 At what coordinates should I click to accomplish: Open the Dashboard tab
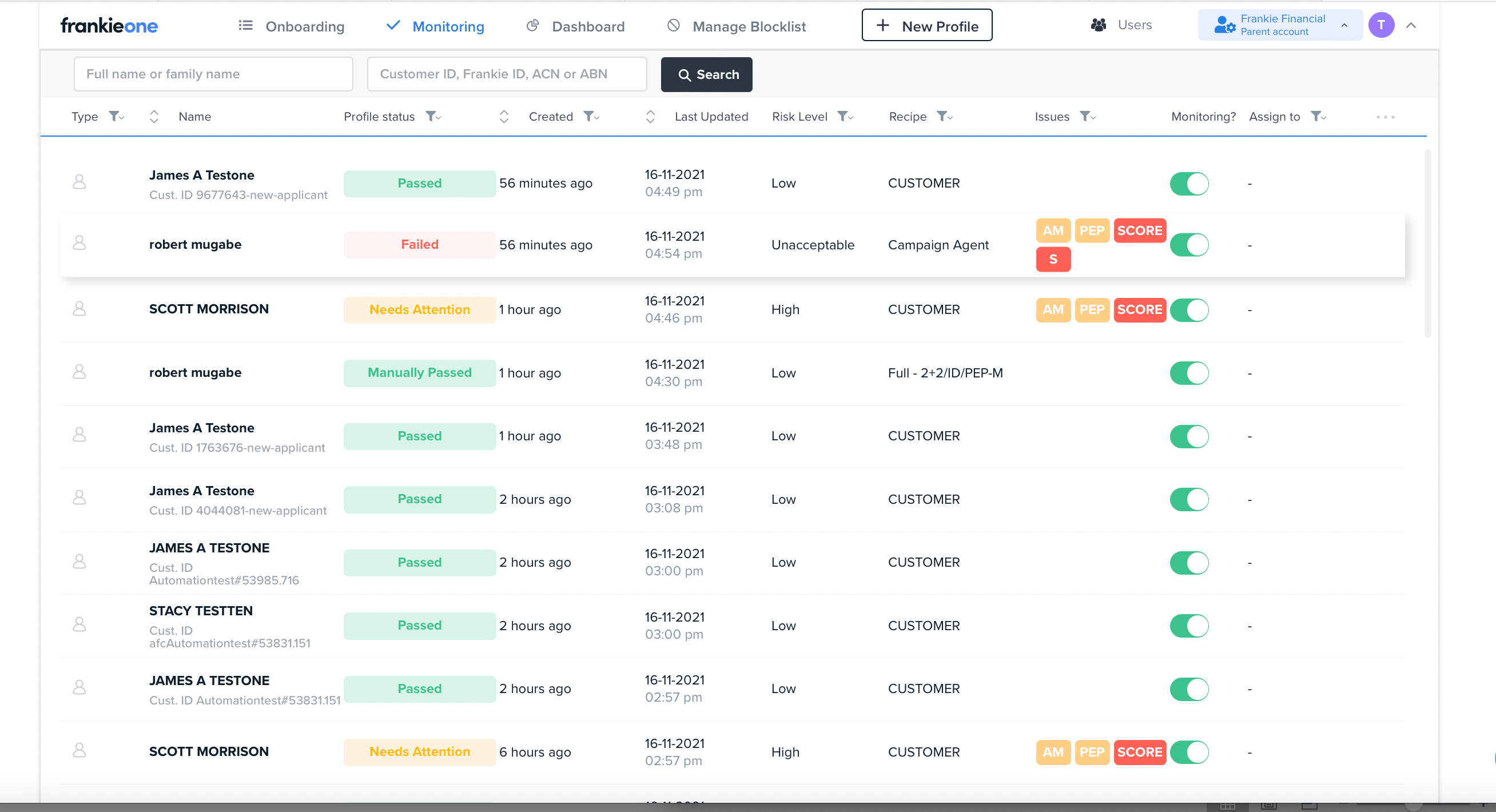[575, 26]
